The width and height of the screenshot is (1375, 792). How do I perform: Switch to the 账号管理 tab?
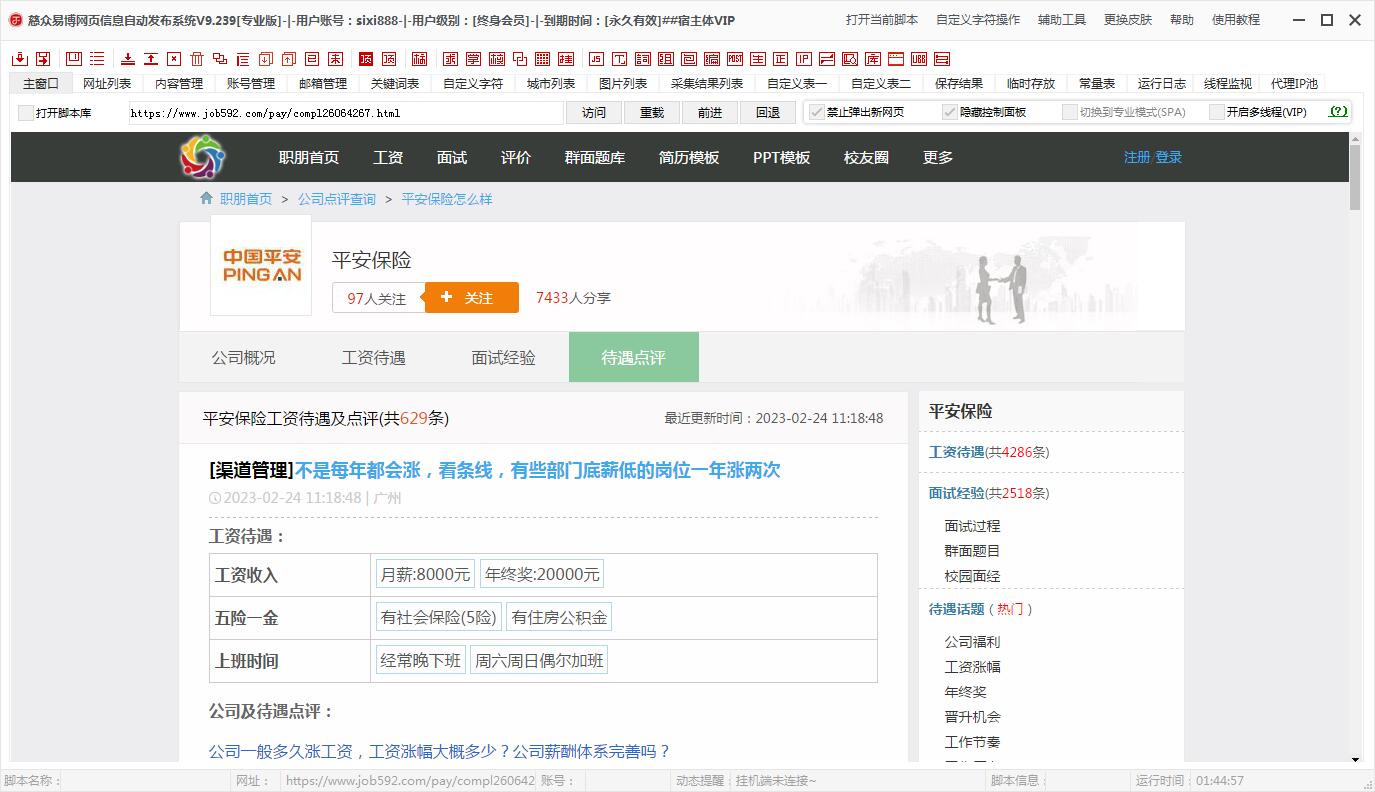coord(251,84)
